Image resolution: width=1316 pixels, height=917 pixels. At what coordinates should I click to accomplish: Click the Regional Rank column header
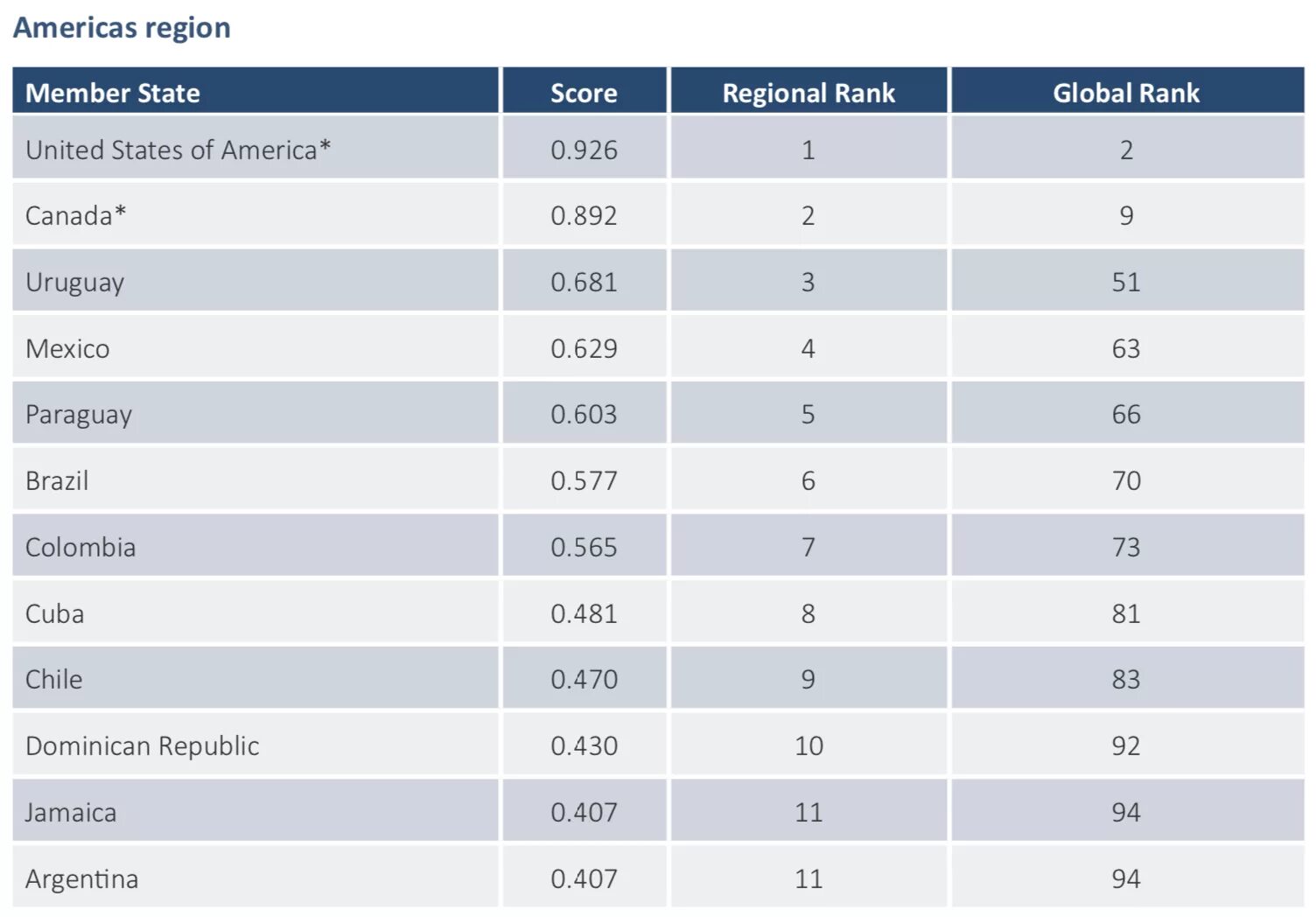coord(808,91)
